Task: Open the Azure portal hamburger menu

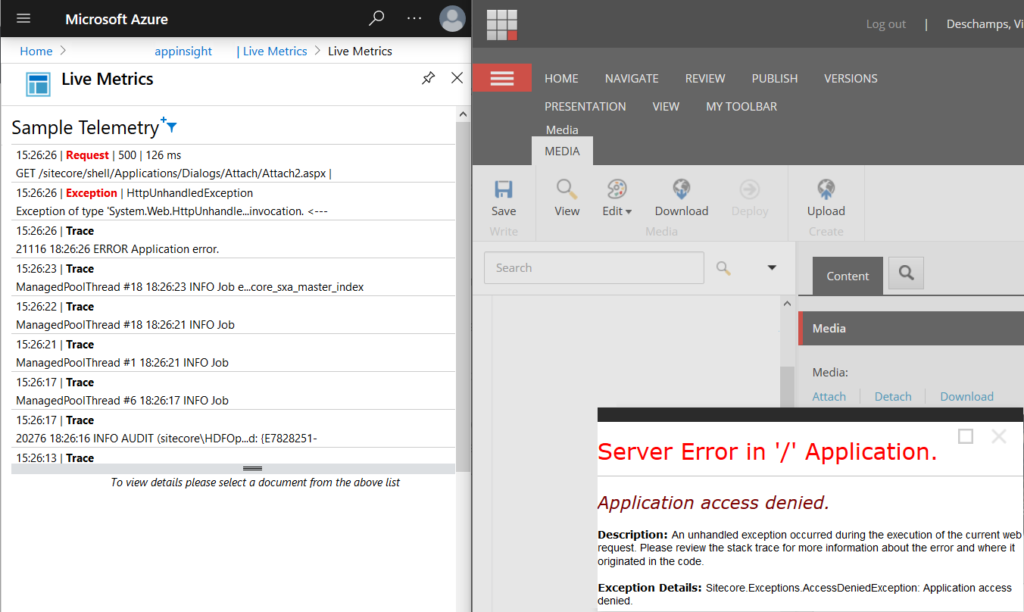Action: (24, 18)
